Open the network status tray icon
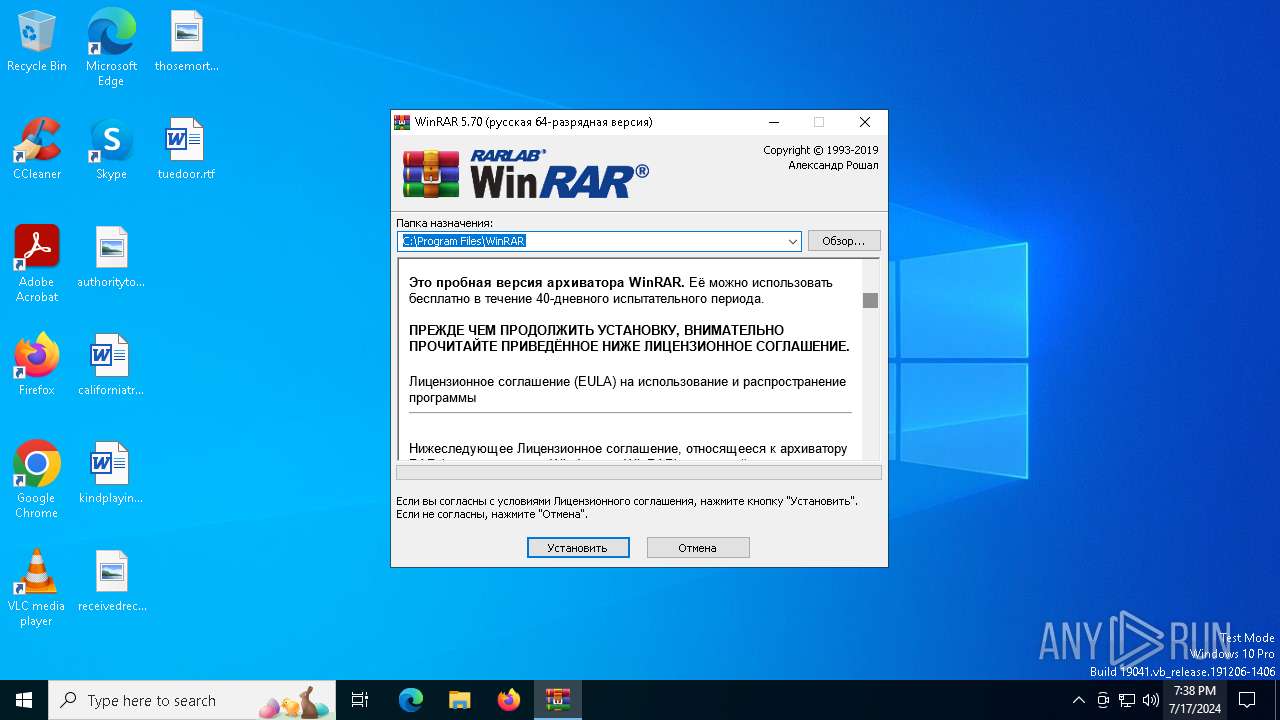This screenshot has width=1280, height=720. pyautogui.click(x=1127, y=700)
